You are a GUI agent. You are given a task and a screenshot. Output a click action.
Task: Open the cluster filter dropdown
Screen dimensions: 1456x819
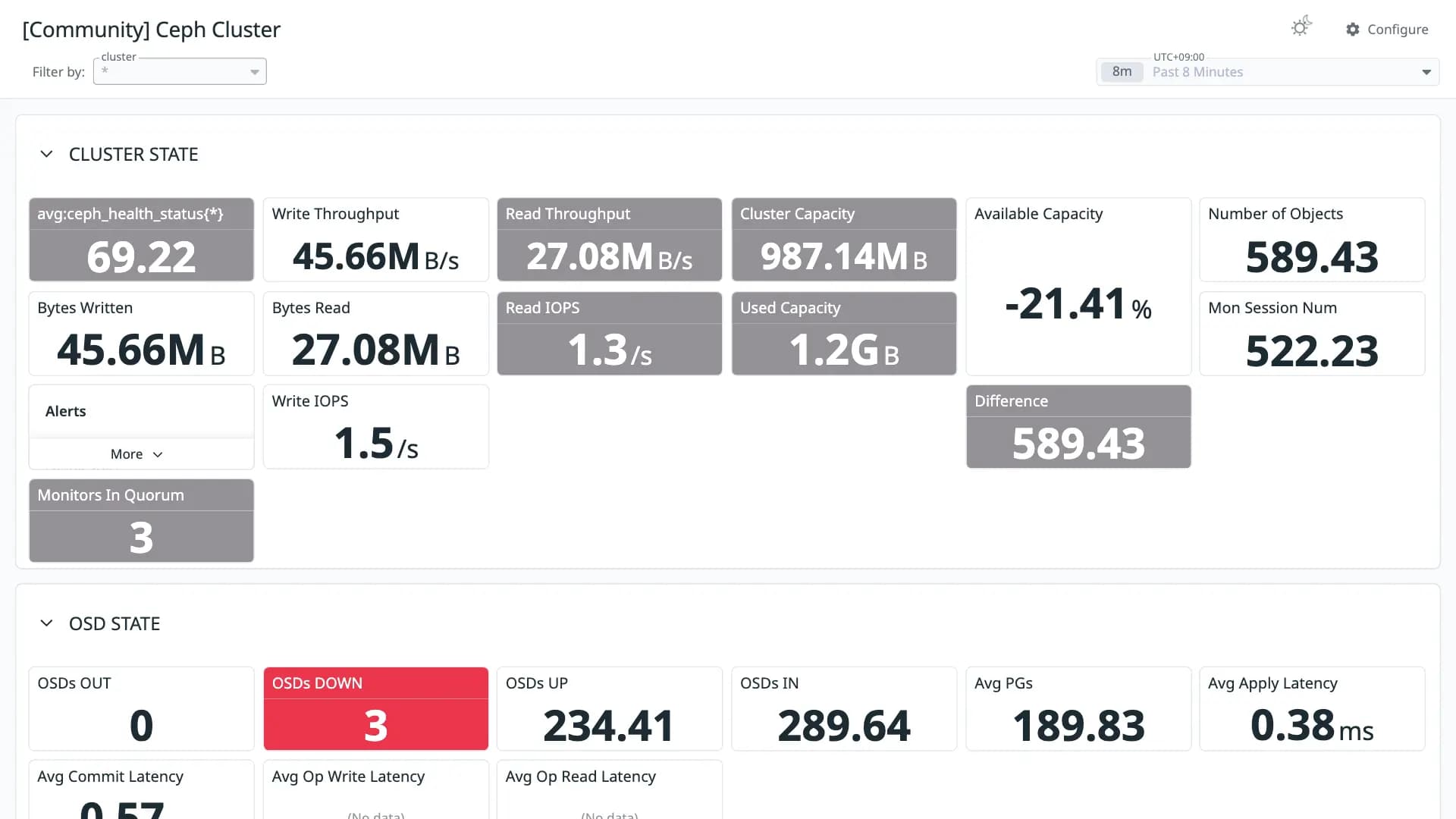pyautogui.click(x=180, y=71)
